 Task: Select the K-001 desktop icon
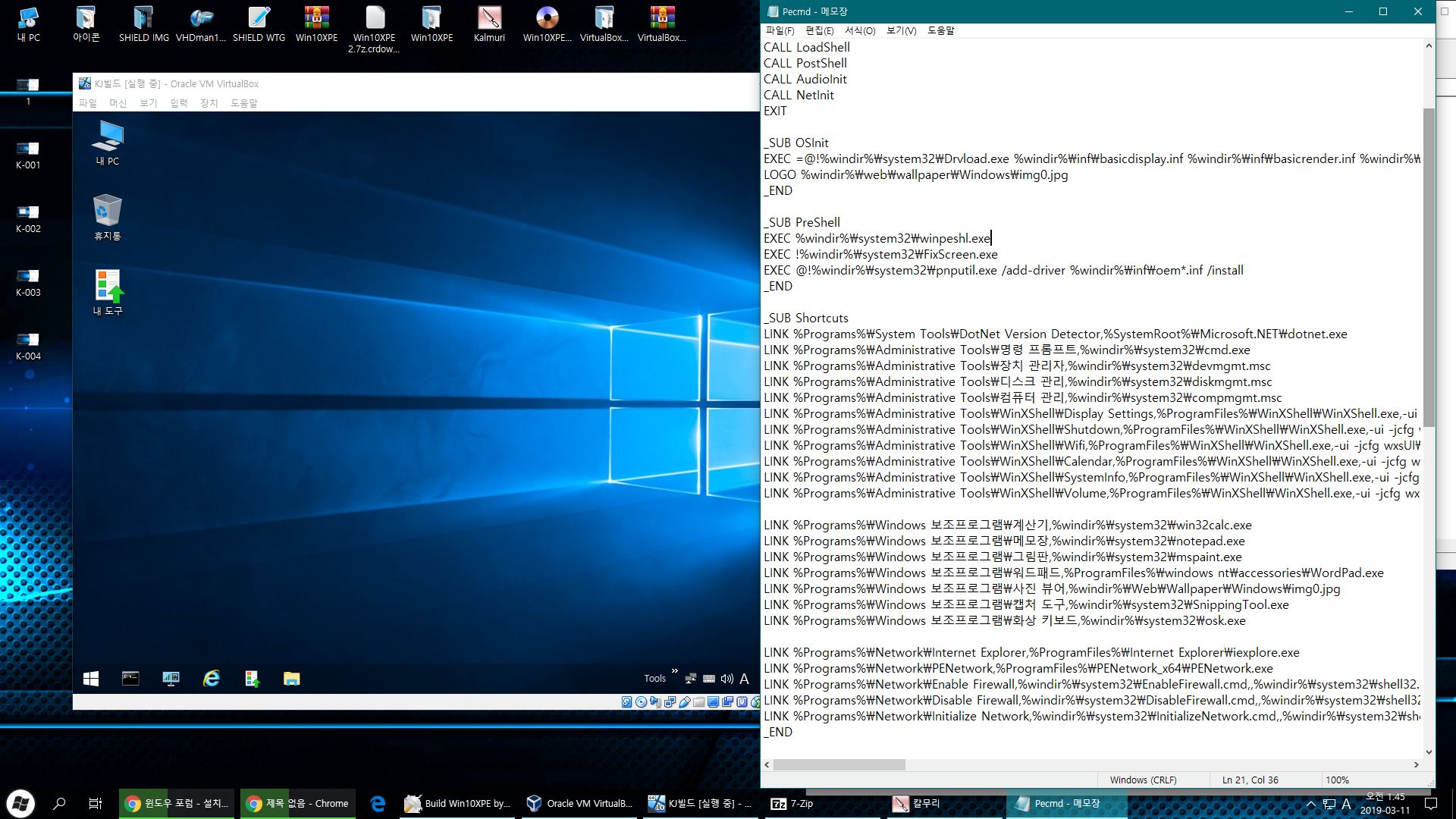[28, 155]
